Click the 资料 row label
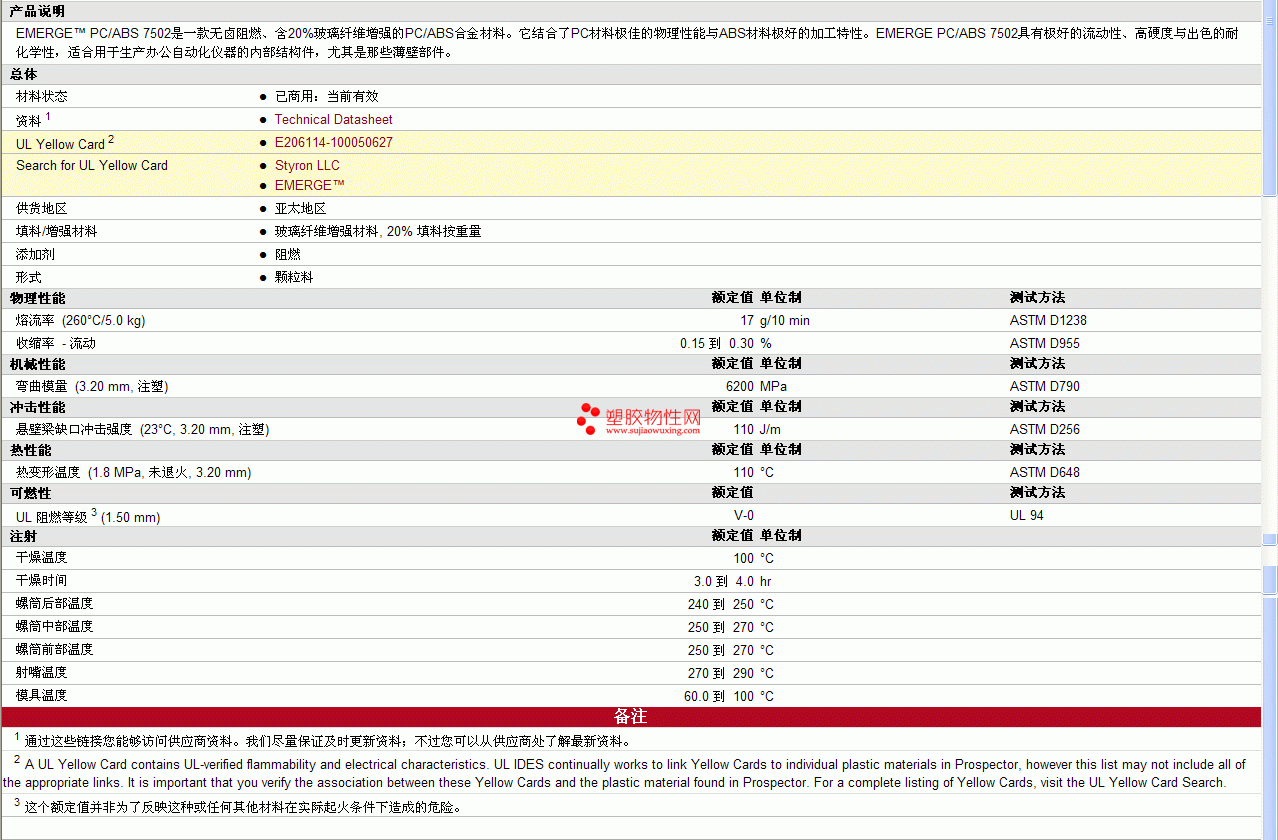The image size is (1278, 840). click(x=29, y=121)
